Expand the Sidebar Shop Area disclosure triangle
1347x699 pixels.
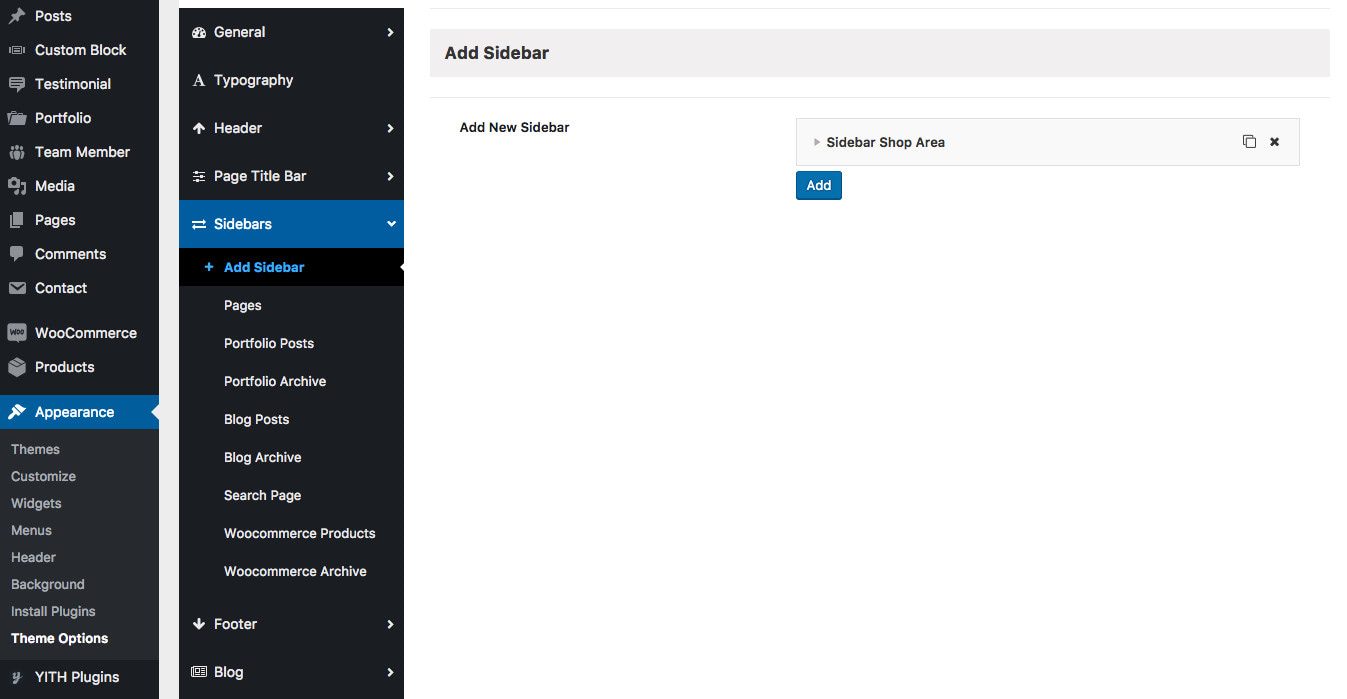(x=817, y=142)
